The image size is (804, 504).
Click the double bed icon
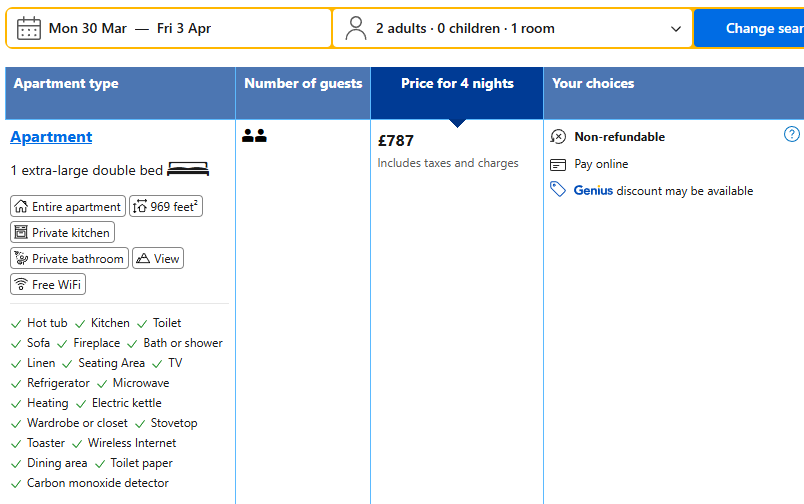188,169
